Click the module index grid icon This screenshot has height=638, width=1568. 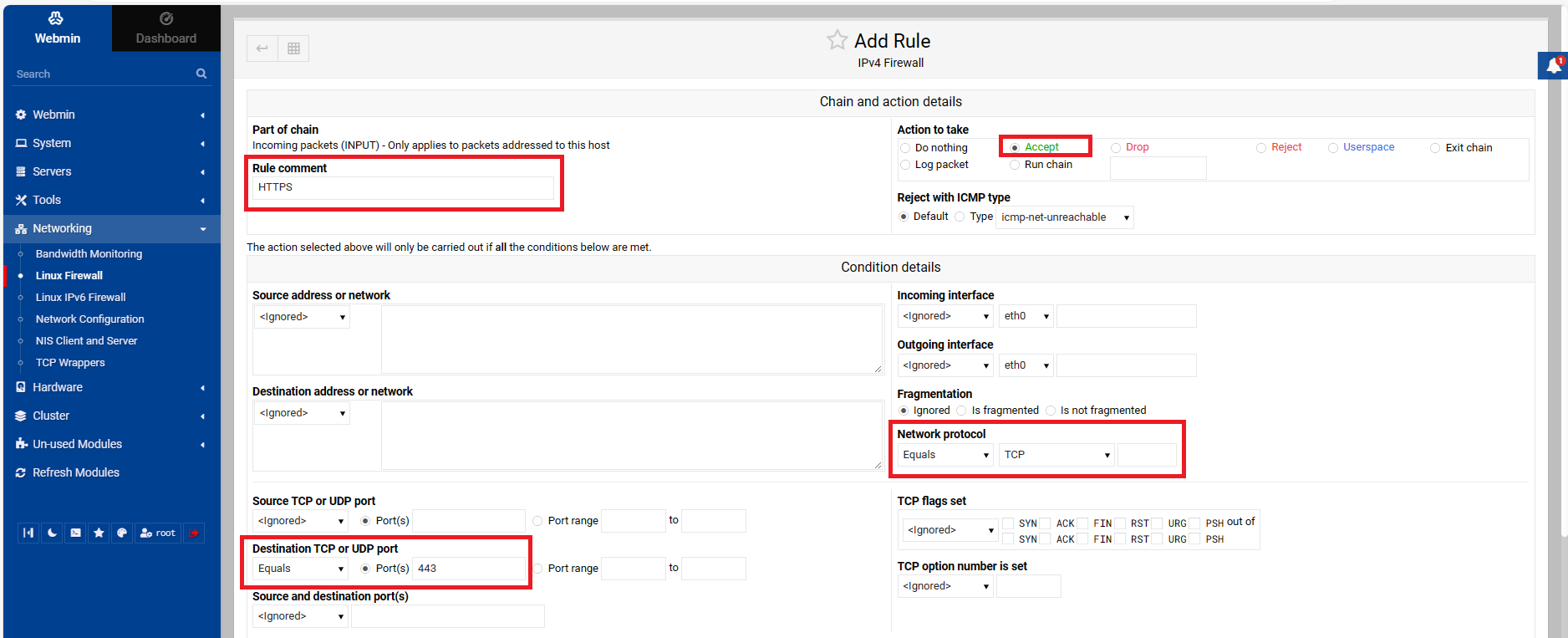(x=293, y=48)
